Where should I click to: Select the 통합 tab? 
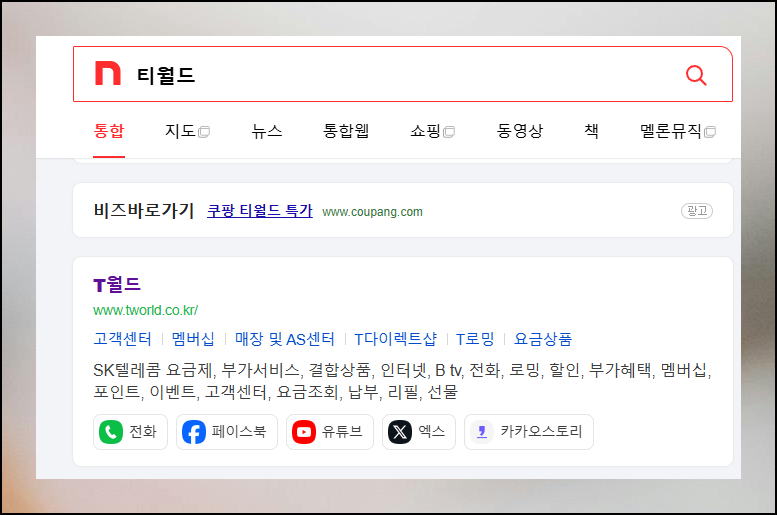coord(109,131)
